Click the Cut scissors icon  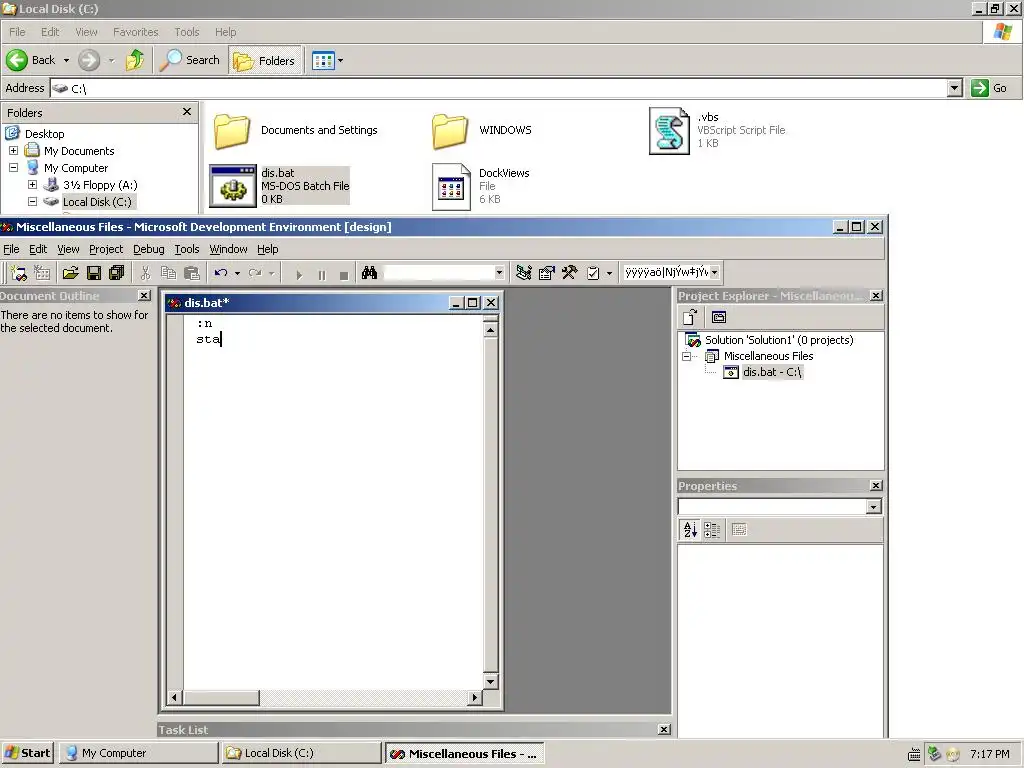(145, 273)
